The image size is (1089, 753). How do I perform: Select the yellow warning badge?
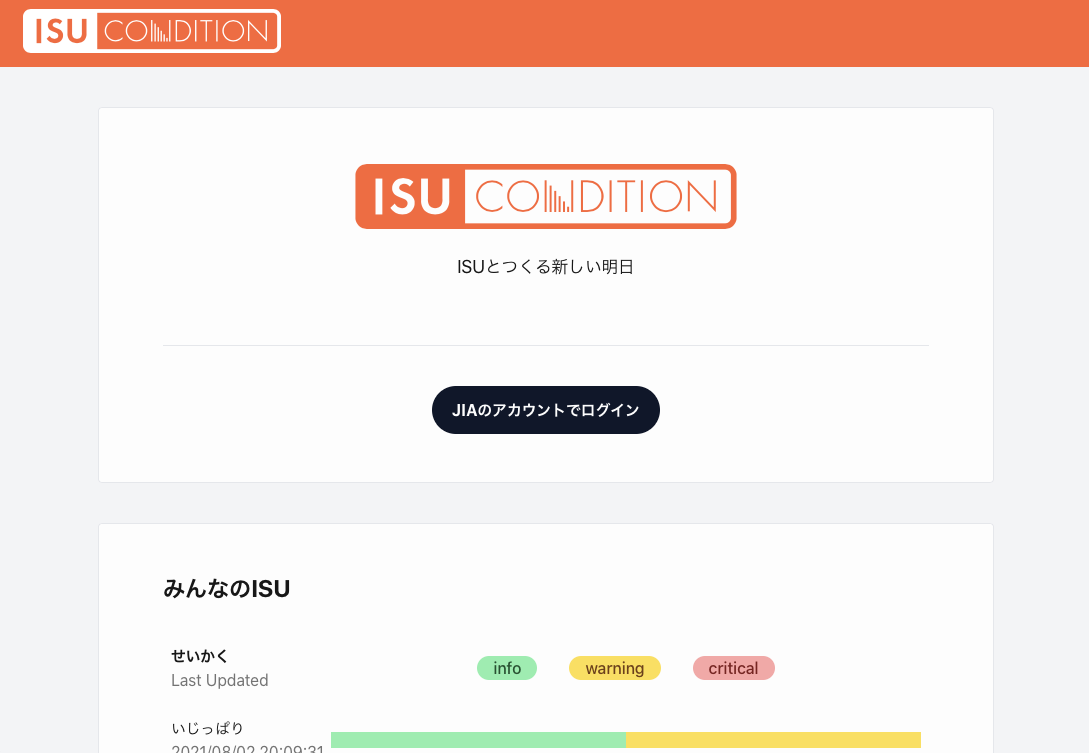coord(615,668)
